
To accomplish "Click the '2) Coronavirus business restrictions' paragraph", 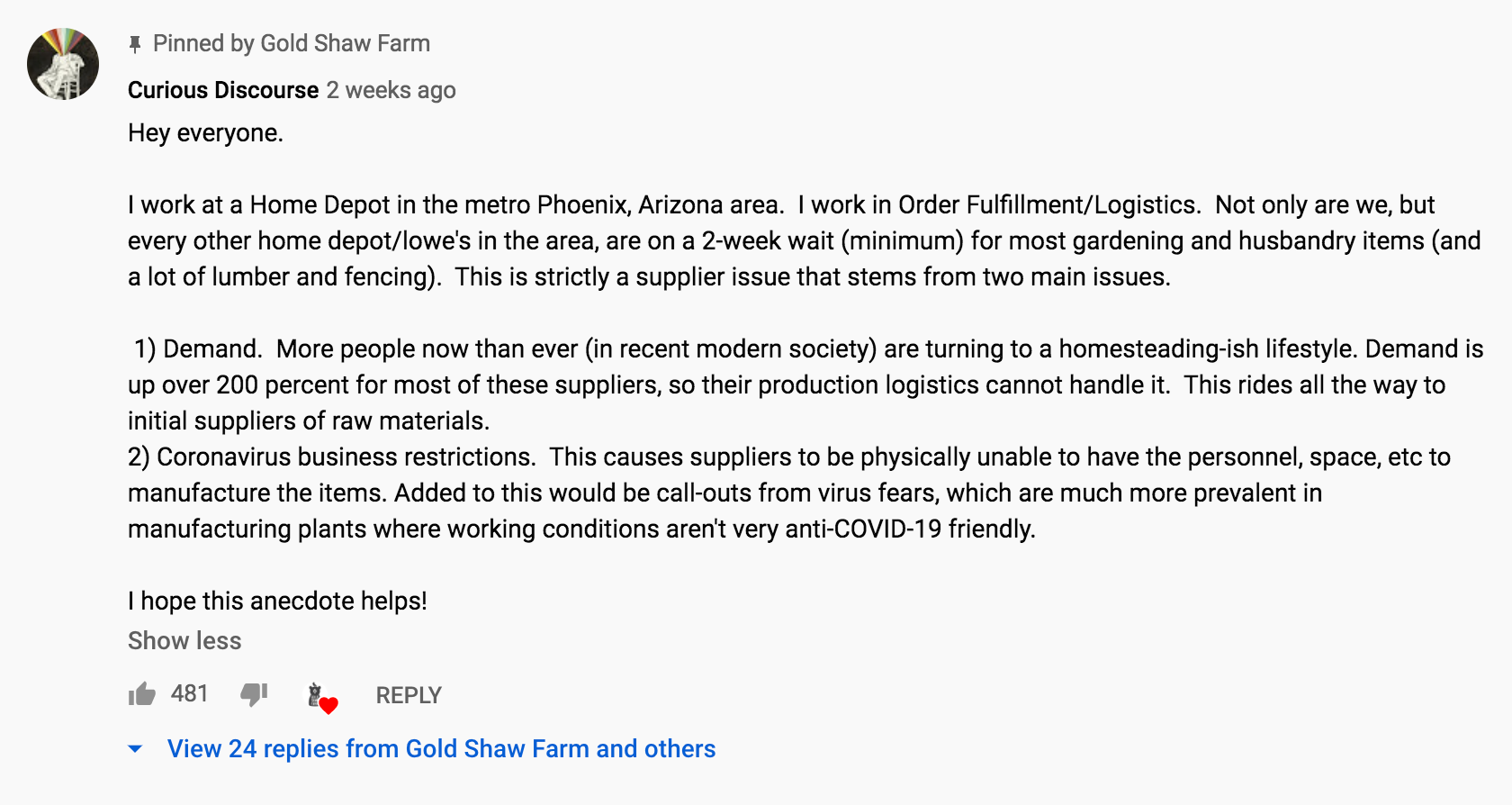I will (789, 493).
